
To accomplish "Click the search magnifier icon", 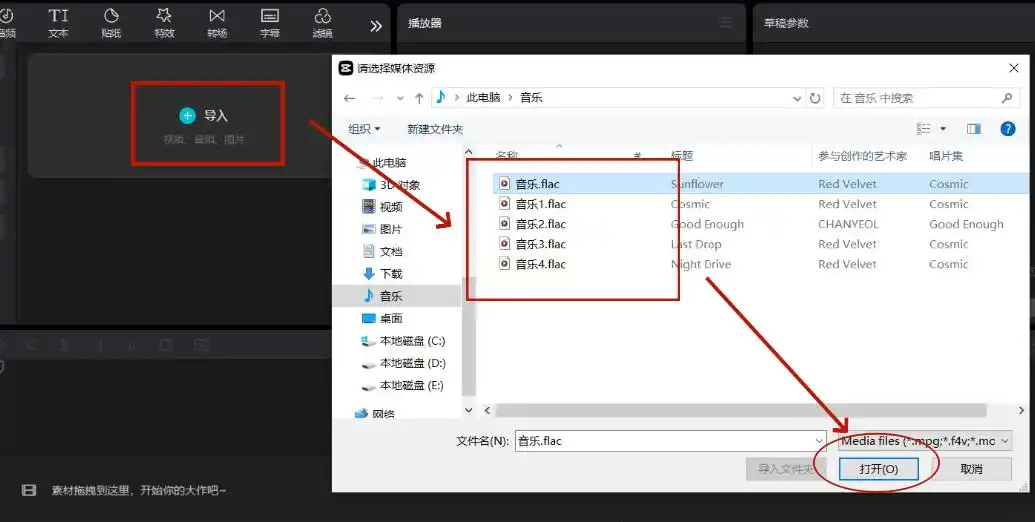I will click(x=1007, y=98).
